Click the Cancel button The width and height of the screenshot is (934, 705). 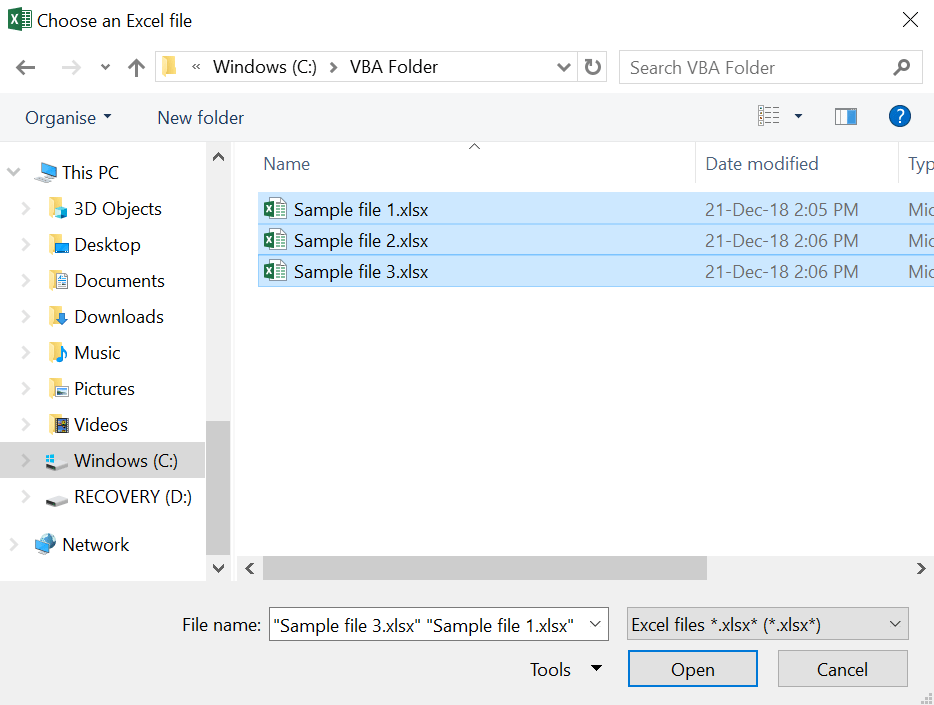click(842, 668)
